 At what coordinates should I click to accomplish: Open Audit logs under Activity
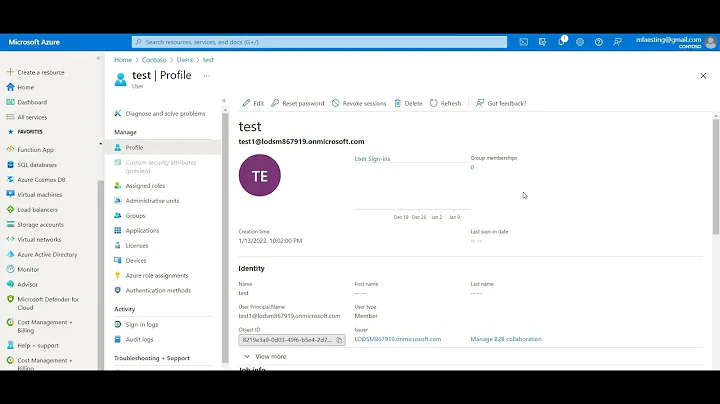click(139, 339)
